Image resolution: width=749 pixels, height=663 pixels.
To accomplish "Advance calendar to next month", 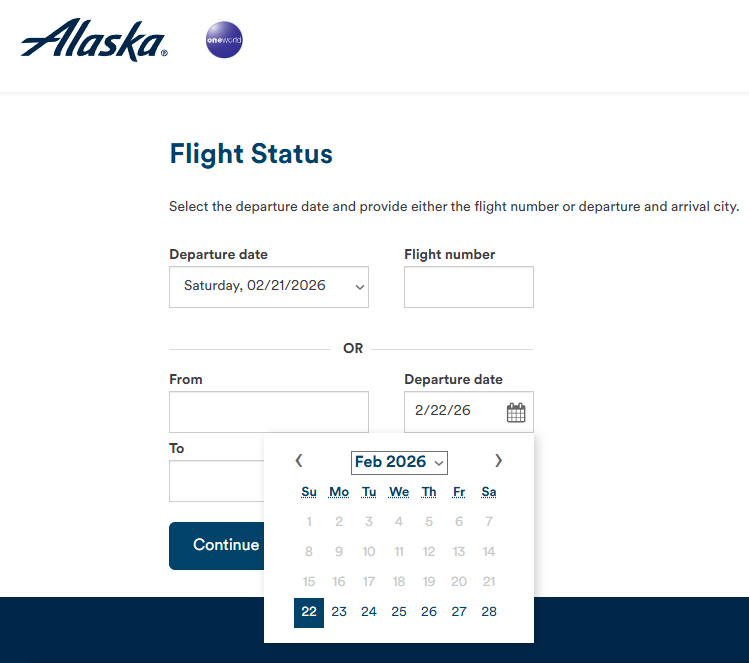I will click(x=499, y=461).
